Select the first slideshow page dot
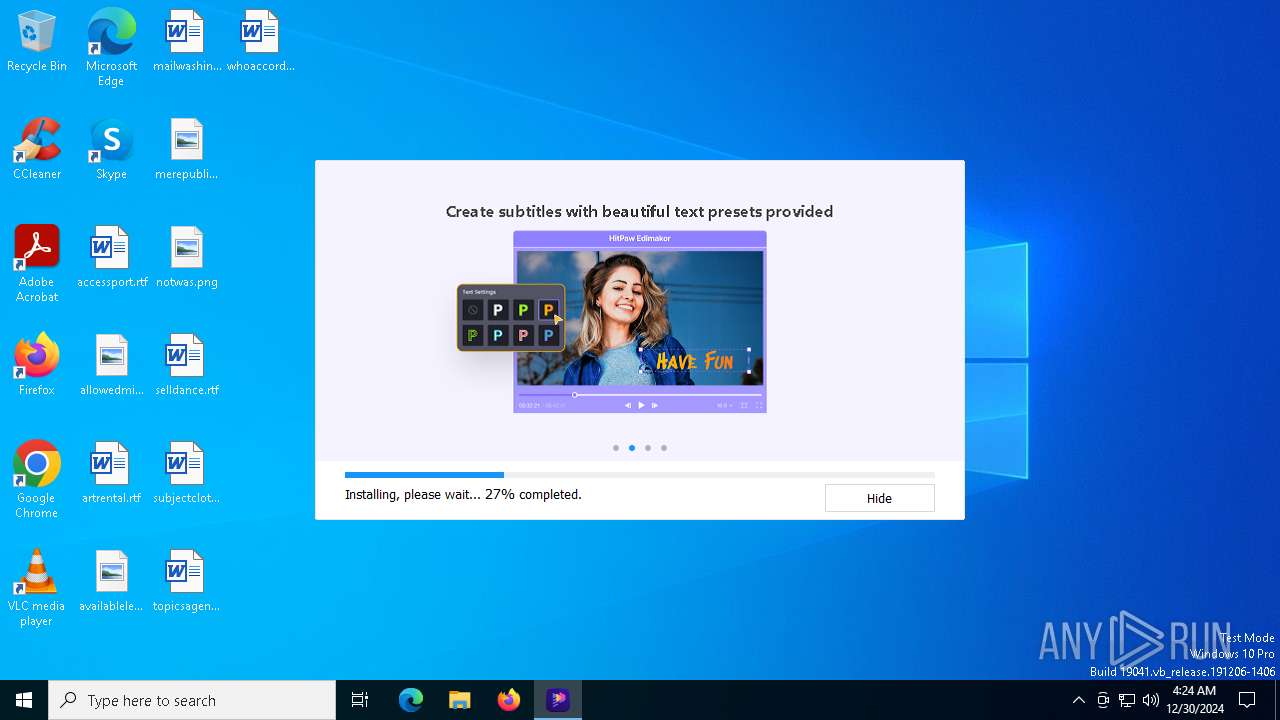The image size is (1280, 720). [616, 448]
